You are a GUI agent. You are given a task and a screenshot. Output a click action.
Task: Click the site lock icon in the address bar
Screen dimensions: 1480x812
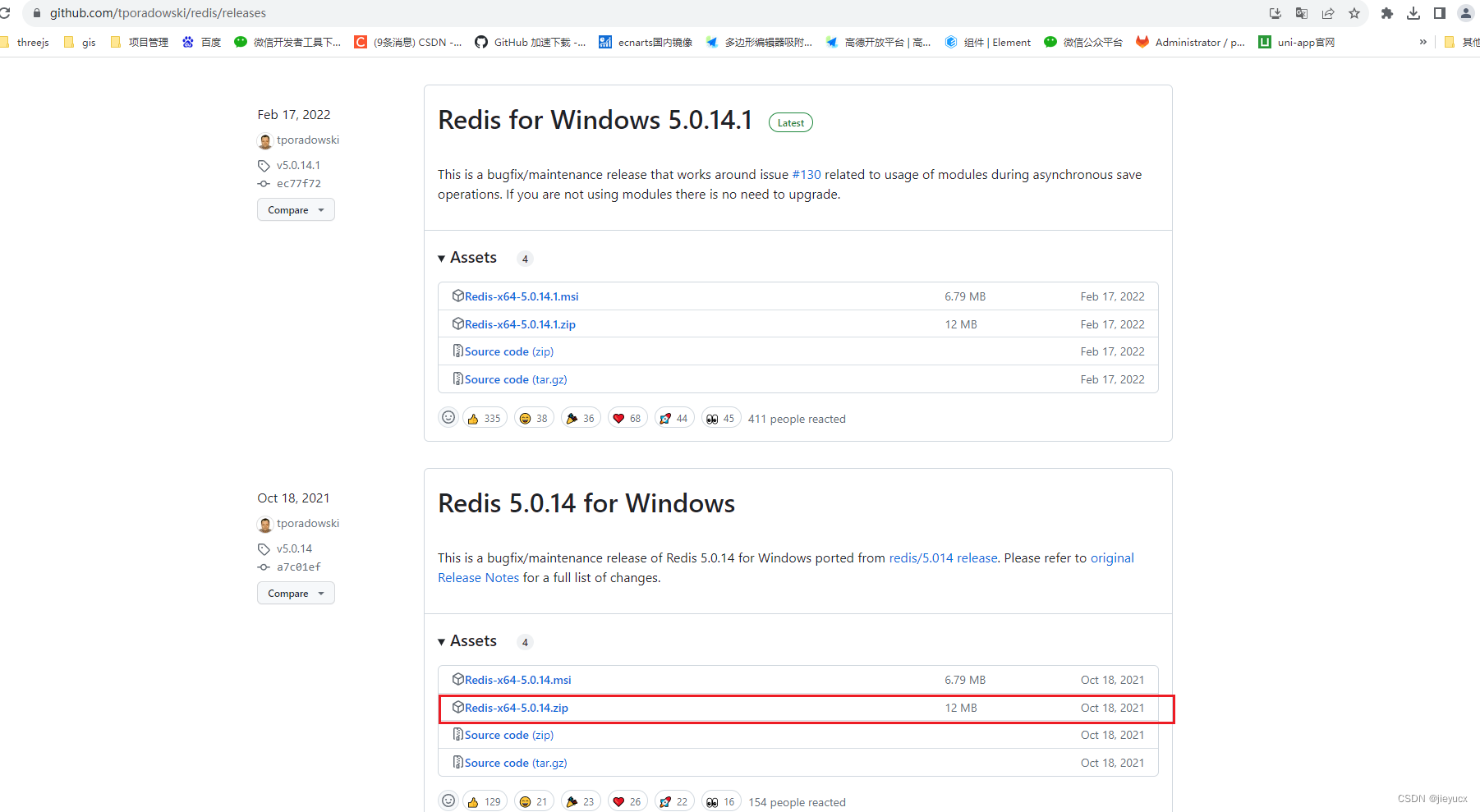tap(36, 13)
